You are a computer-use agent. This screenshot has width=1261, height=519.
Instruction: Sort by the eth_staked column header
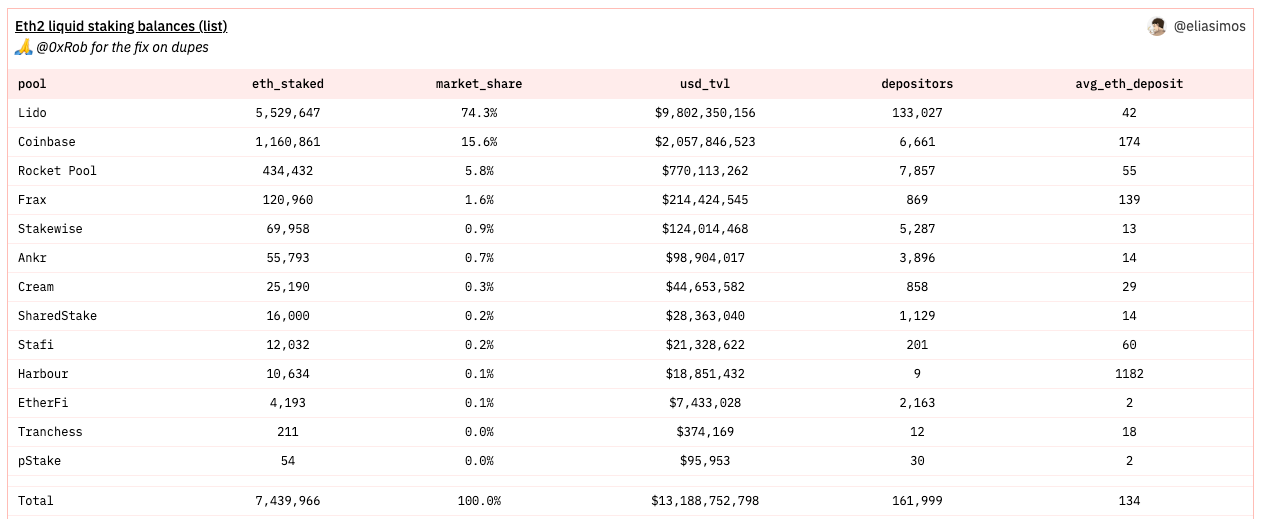[288, 84]
